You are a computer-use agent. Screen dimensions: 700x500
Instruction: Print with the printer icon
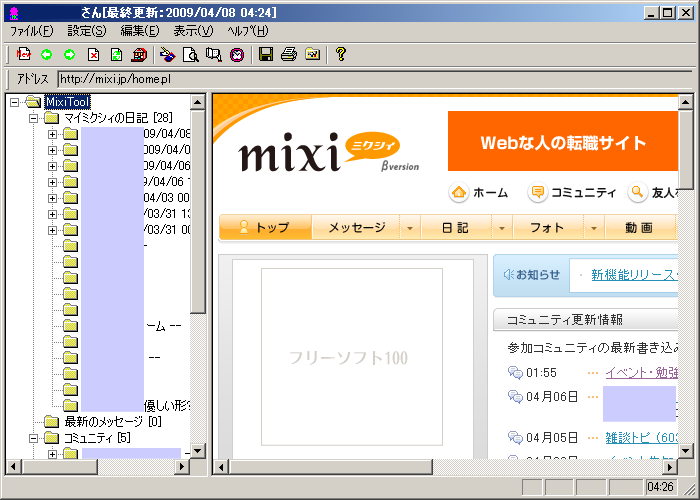[x=289, y=54]
